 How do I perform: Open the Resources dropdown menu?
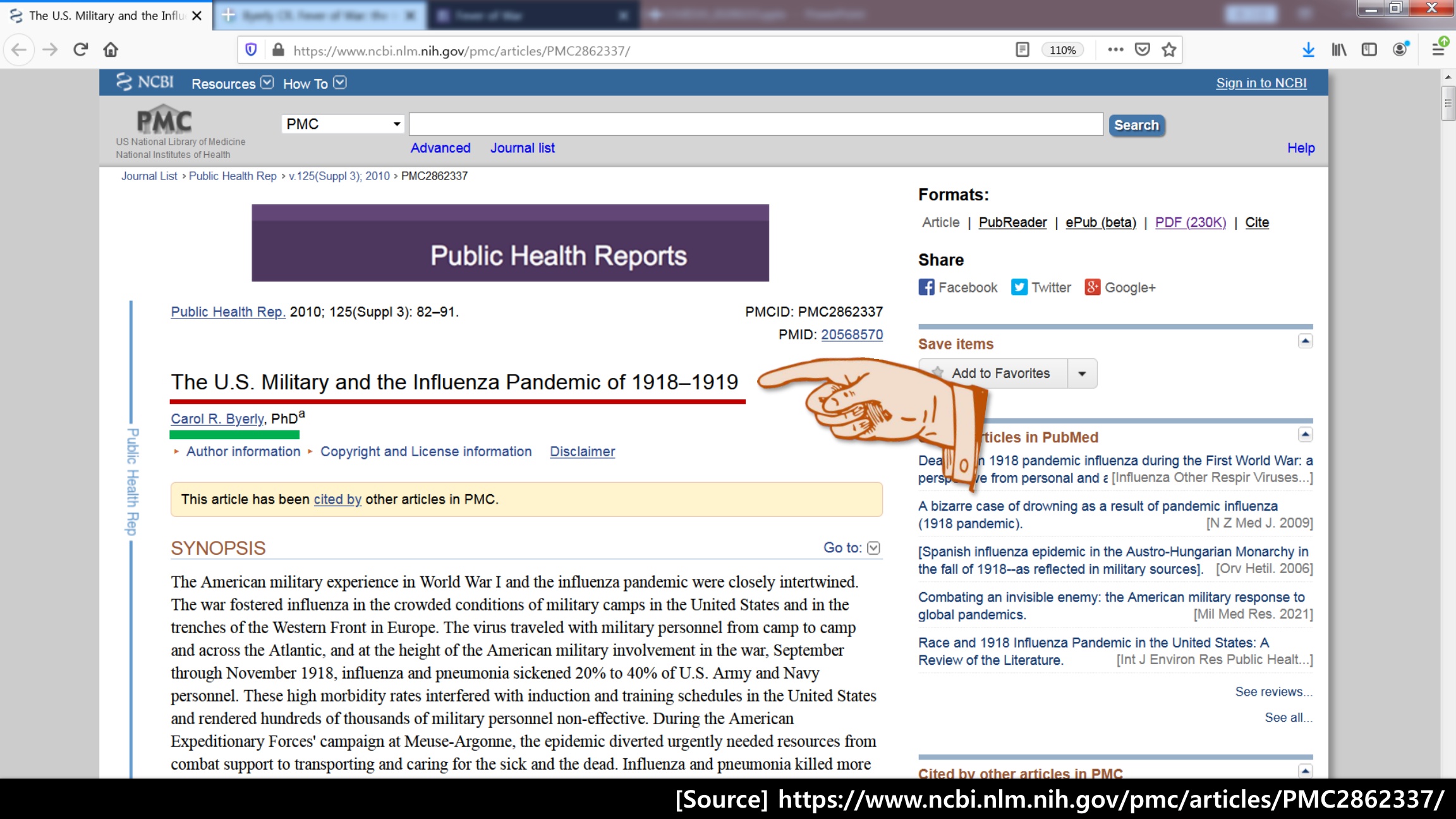[232, 83]
